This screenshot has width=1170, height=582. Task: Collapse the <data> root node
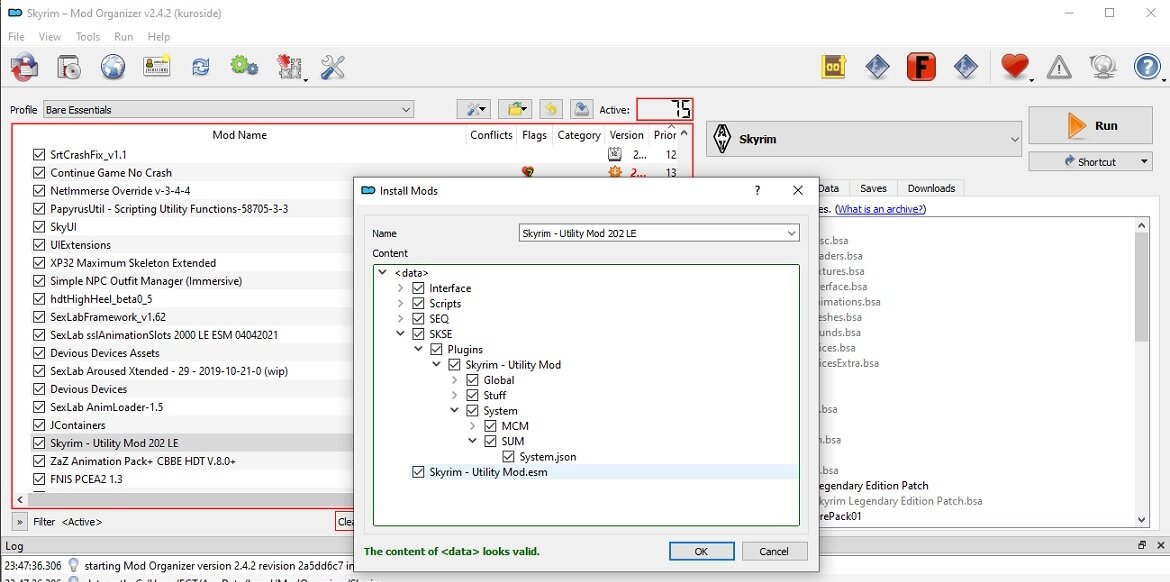(383, 272)
